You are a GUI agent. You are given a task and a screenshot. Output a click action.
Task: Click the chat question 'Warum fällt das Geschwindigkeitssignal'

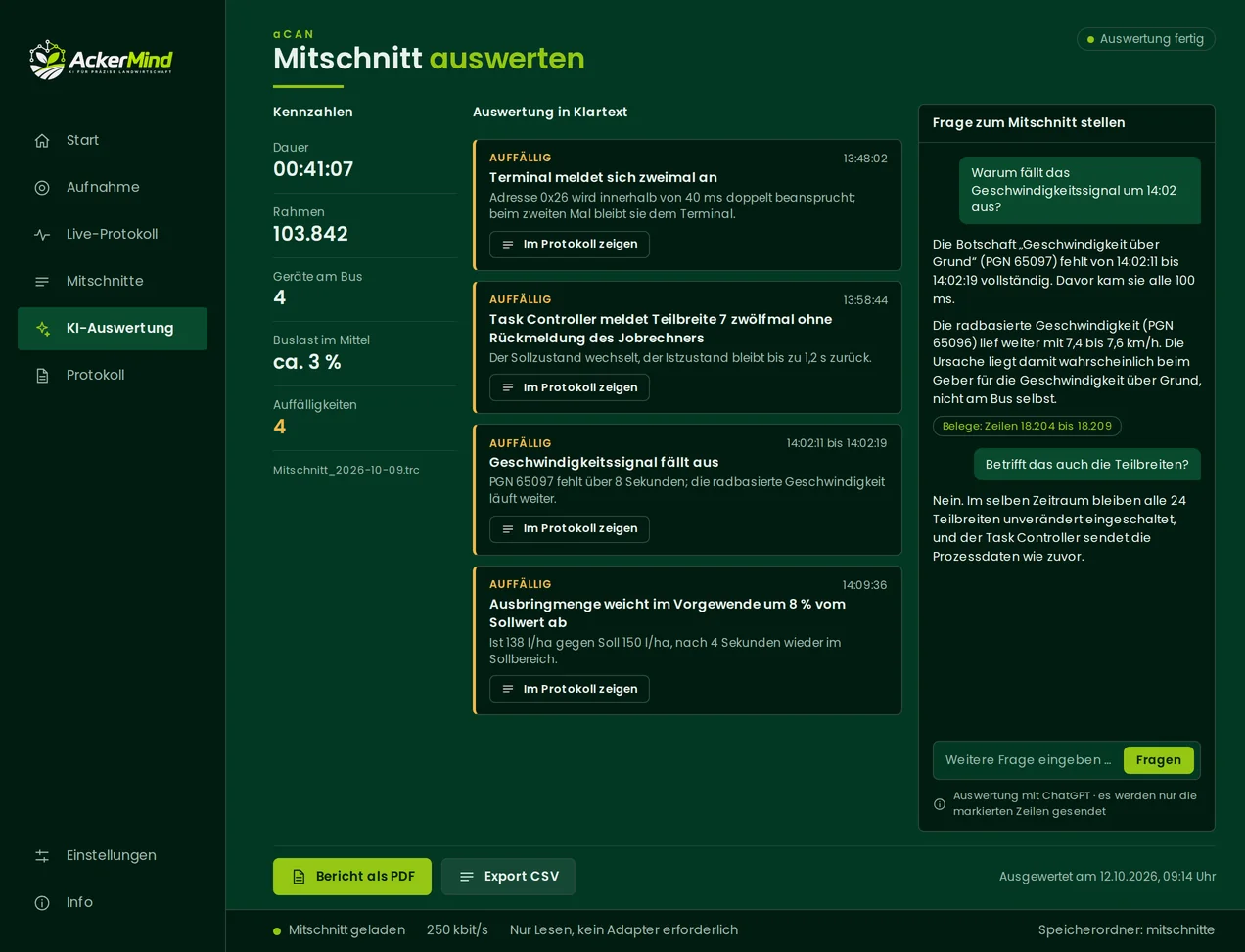1080,190
